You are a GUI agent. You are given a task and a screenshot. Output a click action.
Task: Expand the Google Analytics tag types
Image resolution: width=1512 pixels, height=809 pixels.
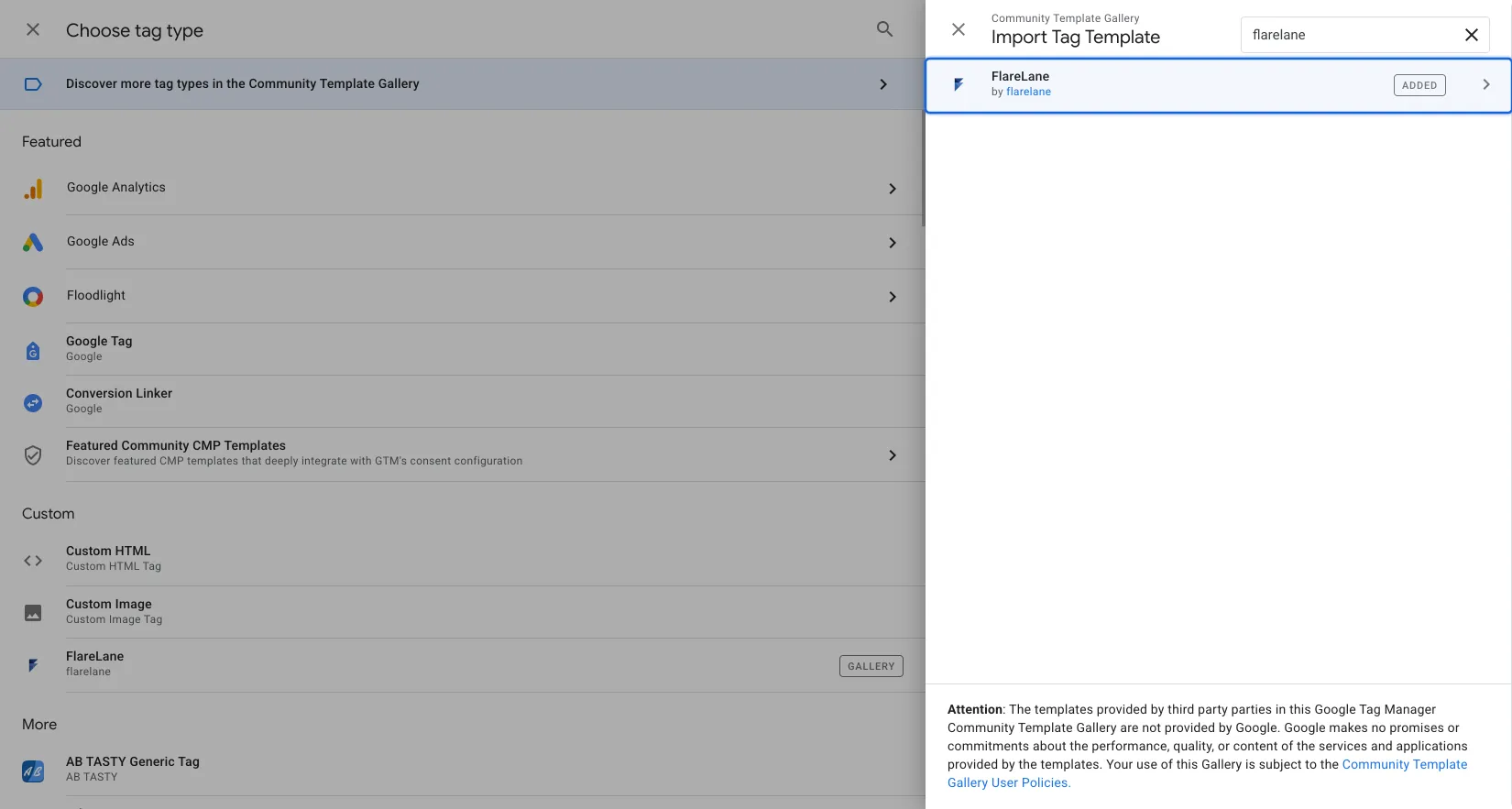coord(893,189)
